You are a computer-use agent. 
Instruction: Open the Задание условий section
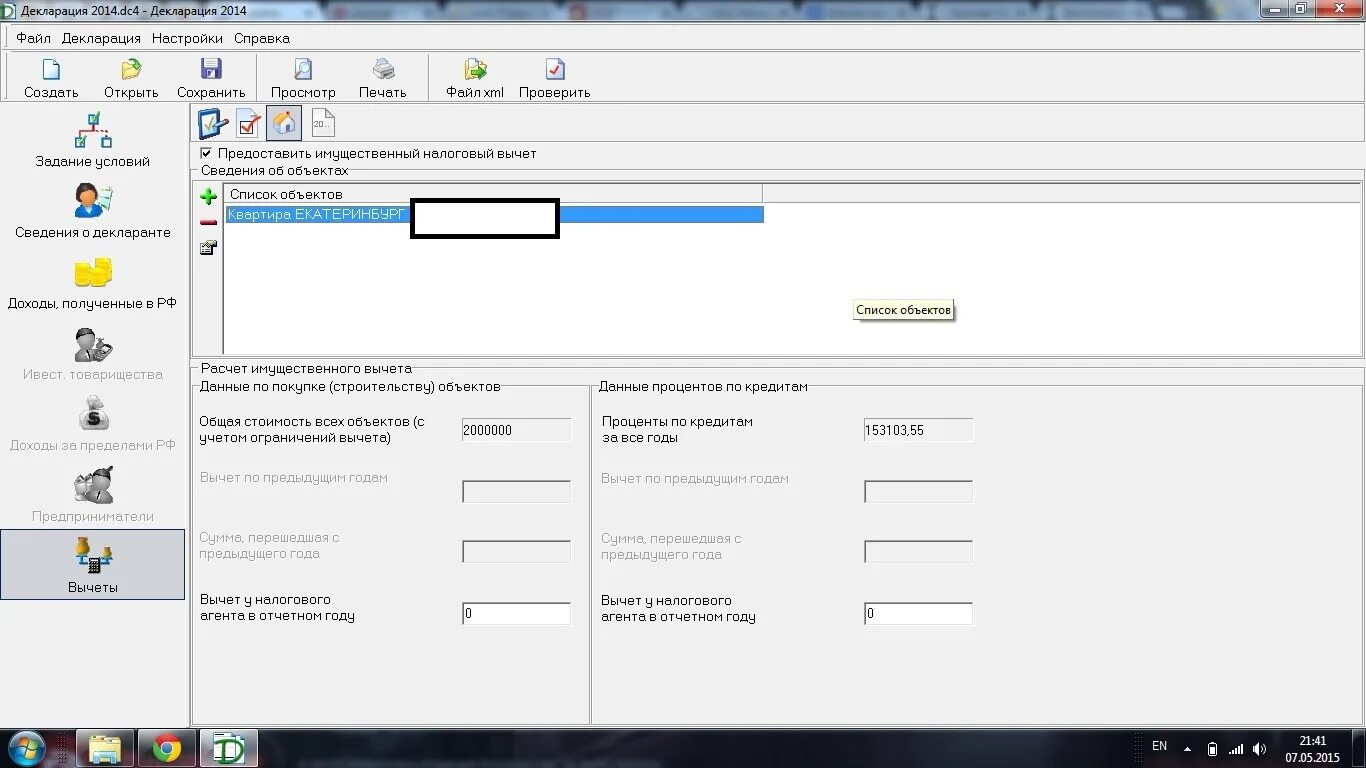coord(93,140)
